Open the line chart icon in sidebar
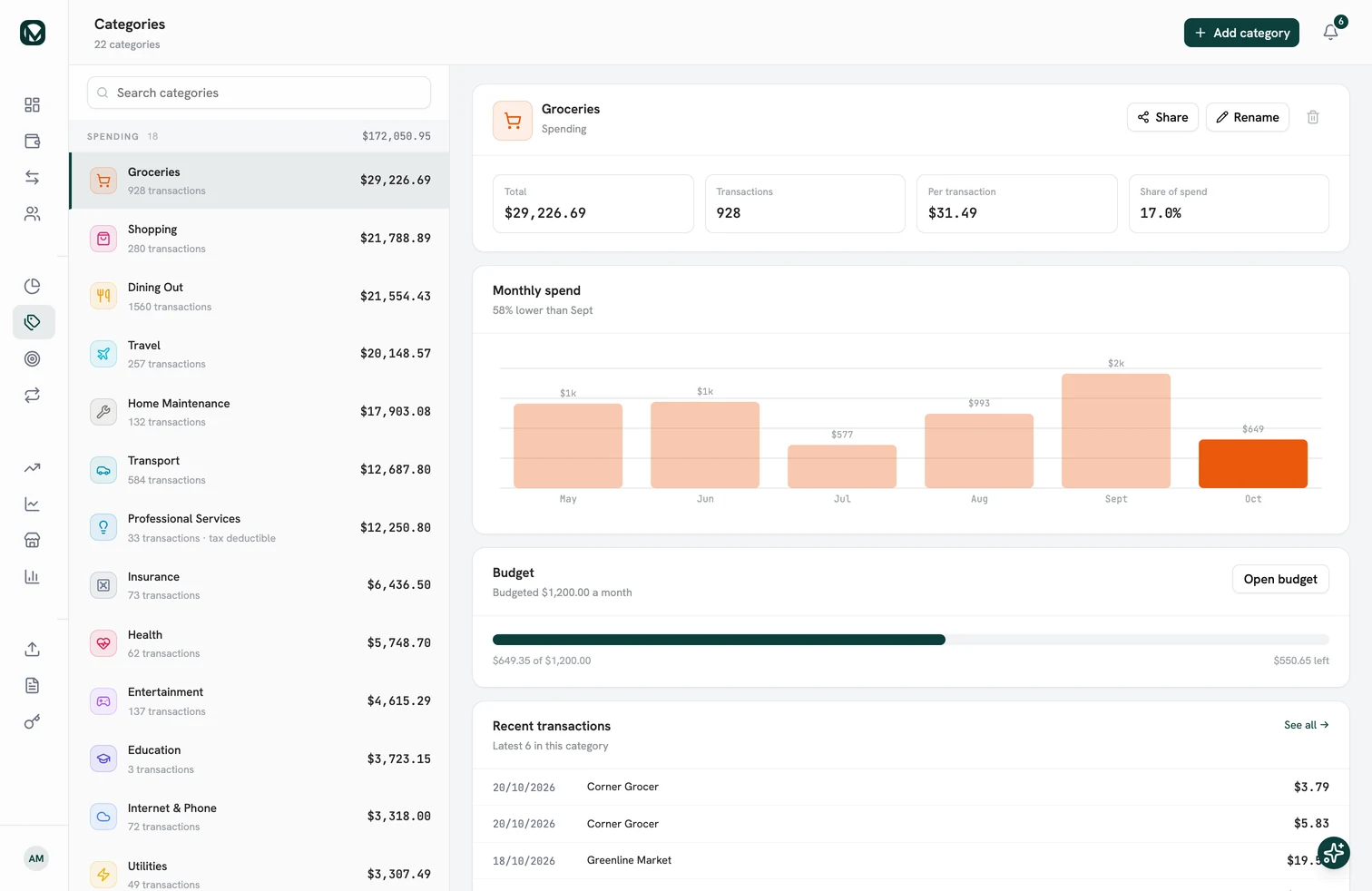Screen dimensions: 1372x891 pyautogui.click(x=33, y=504)
